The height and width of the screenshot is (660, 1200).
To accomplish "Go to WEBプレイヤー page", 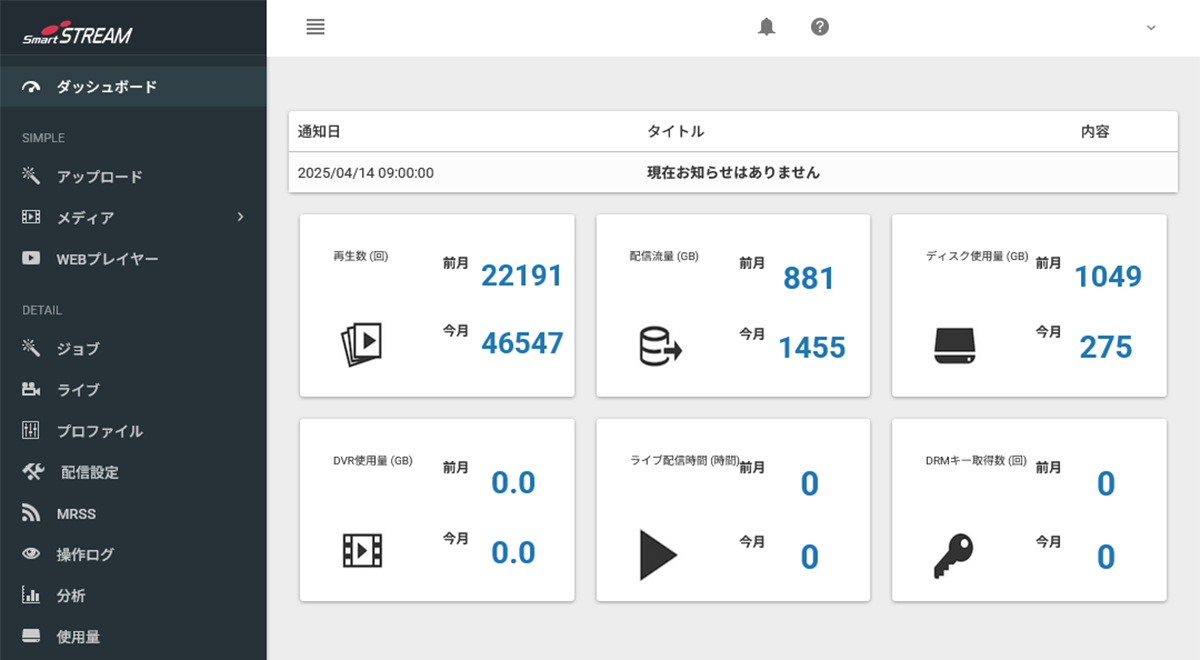I will click(107, 259).
